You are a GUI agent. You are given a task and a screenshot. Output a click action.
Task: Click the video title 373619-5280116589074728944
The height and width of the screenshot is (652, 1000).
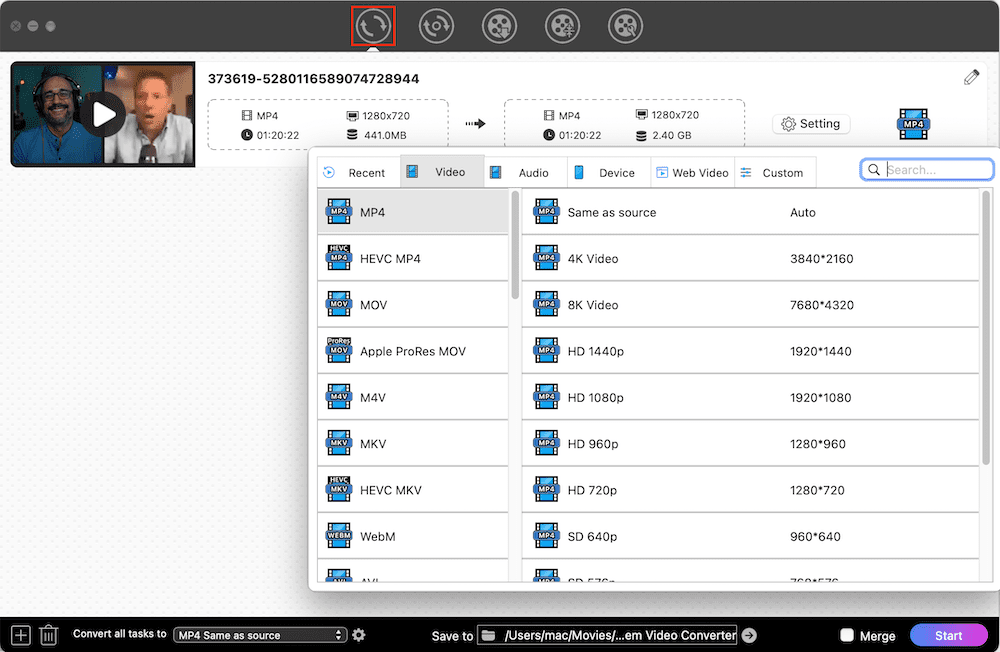(x=313, y=78)
